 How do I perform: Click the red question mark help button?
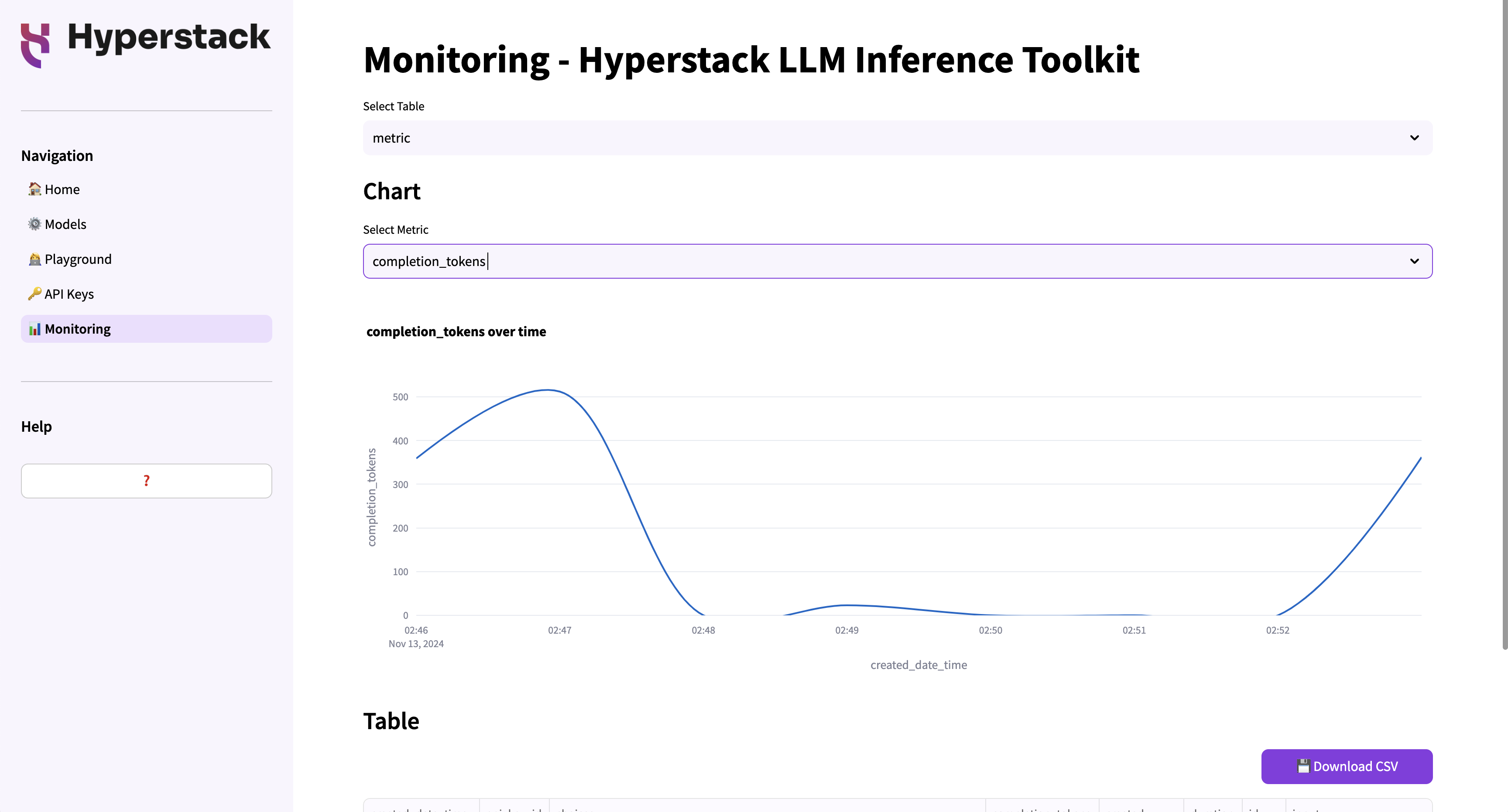(146, 481)
